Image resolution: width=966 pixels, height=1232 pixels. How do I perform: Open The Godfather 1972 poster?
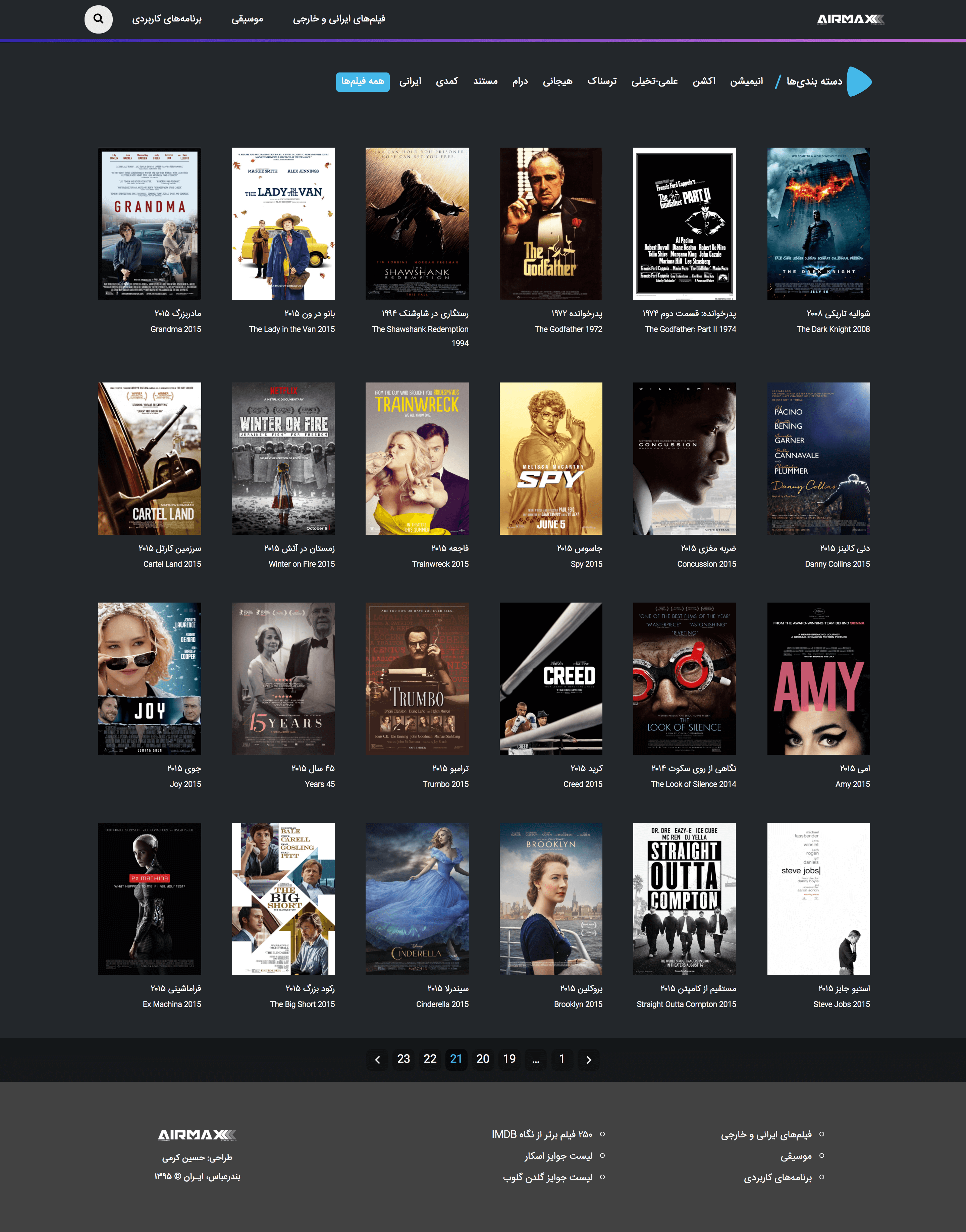coord(551,224)
